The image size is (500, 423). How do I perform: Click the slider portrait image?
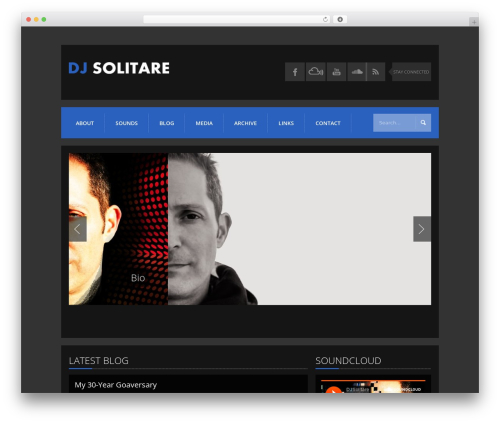point(250,229)
